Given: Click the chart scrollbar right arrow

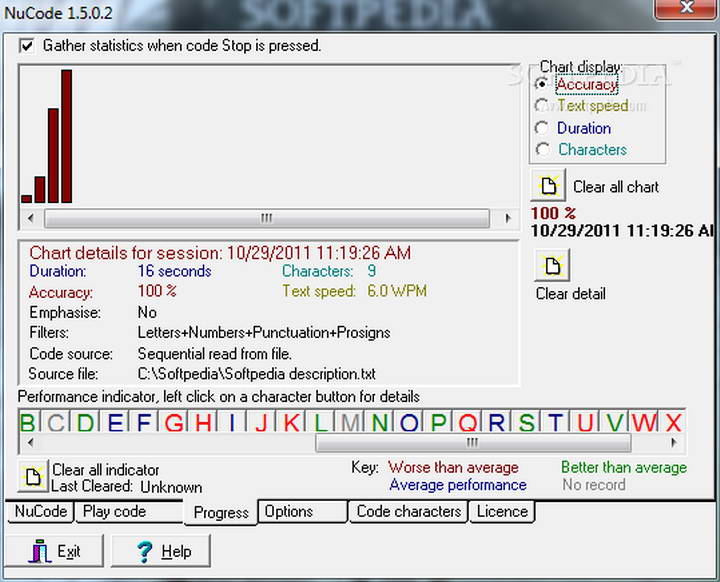Looking at the screenshot, I should [x=507, y=218].
